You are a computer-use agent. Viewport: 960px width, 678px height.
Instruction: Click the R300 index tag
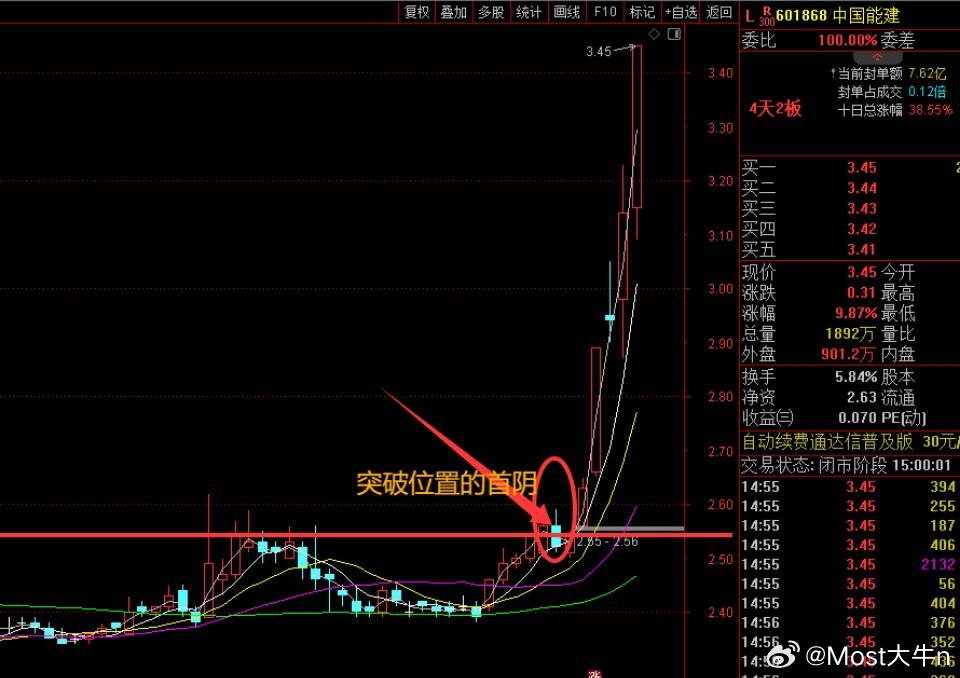[x=767, y=17]
